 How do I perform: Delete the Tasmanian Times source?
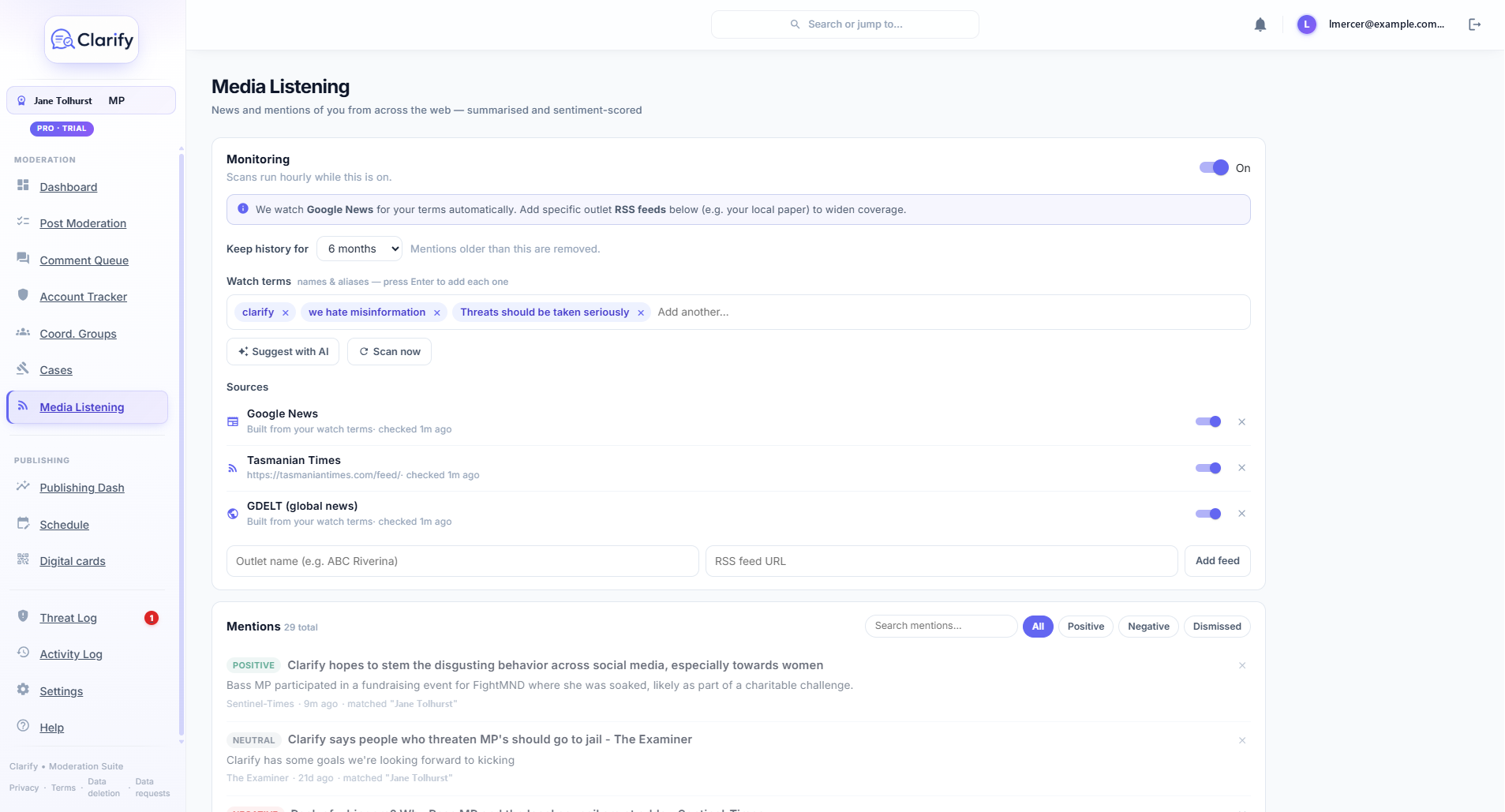1241,468
